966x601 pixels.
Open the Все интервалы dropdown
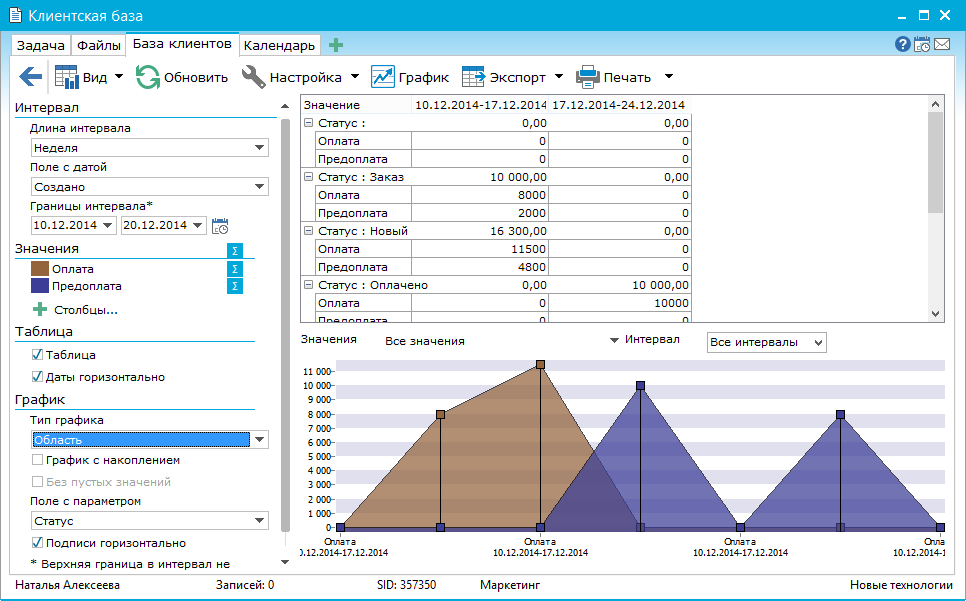766,342
